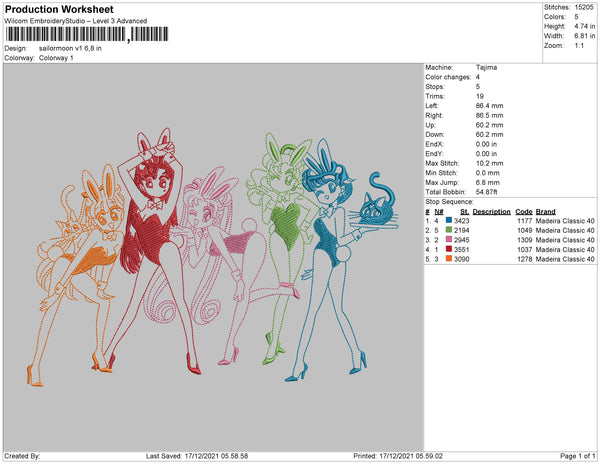Click the Max Jump value 6.8 mm
This screenshot has height=464, width=600.
pyautogui.click(x=488, y=182)
